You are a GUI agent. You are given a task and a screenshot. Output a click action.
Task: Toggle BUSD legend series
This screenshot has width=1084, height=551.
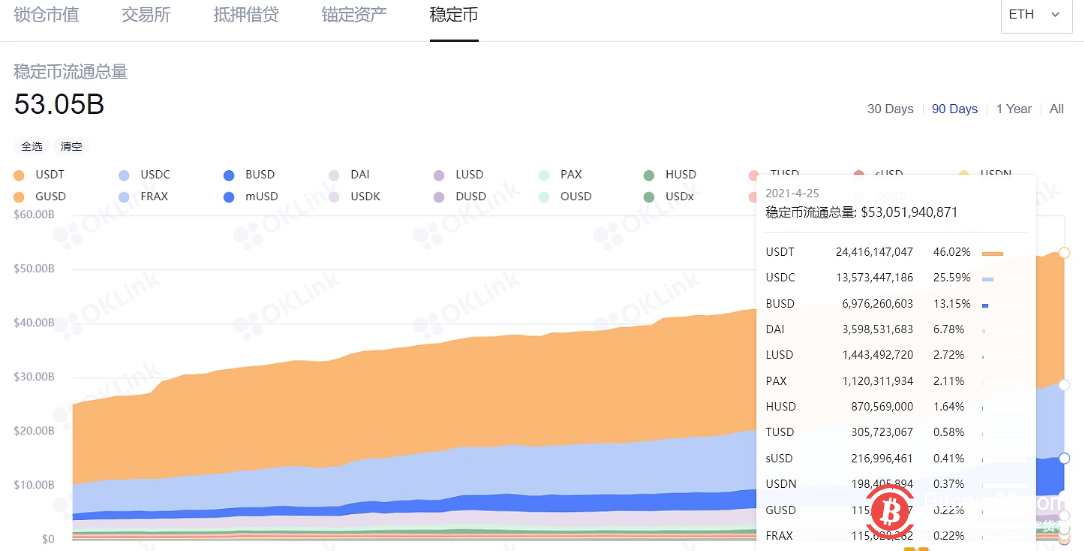click(250, 175)
